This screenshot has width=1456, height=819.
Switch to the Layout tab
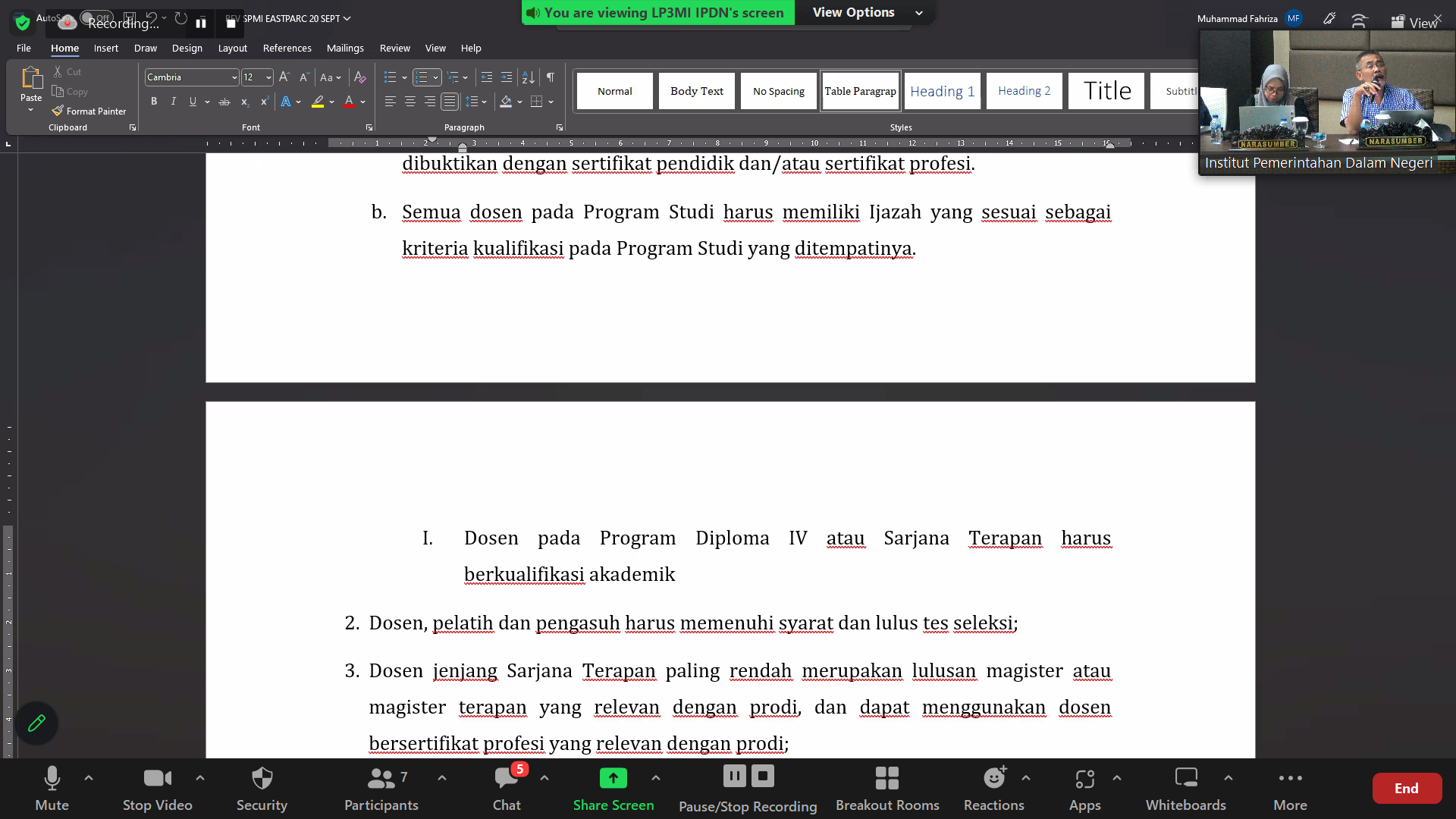(x=233, y=48)
